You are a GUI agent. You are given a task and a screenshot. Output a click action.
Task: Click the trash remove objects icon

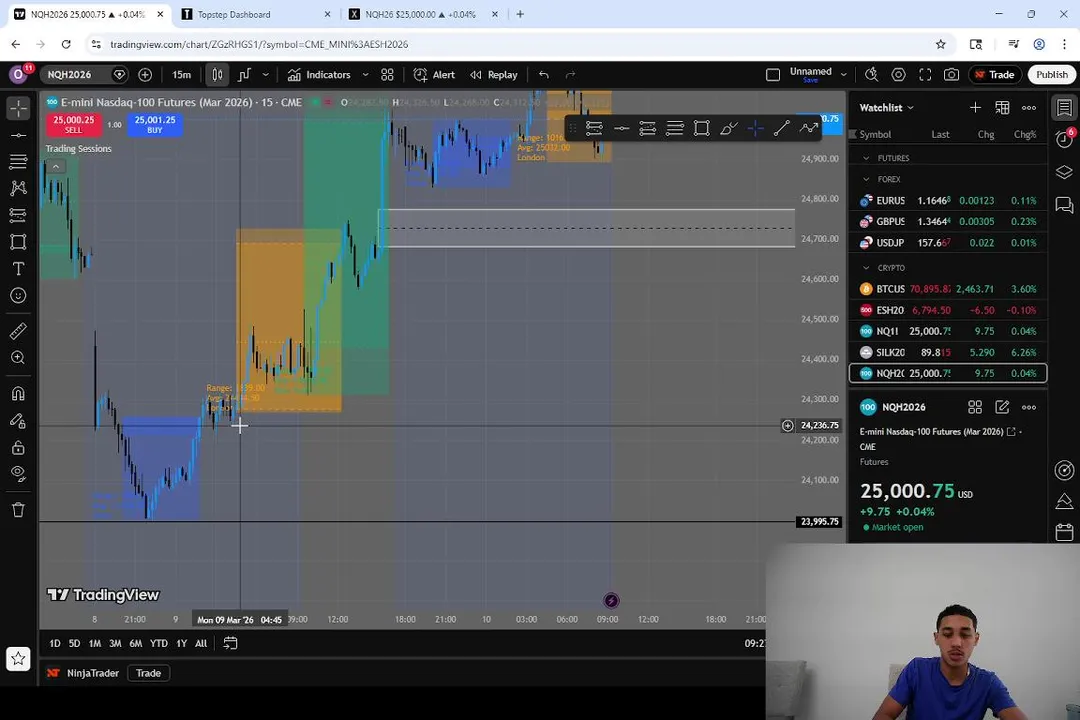pos(19,510)
